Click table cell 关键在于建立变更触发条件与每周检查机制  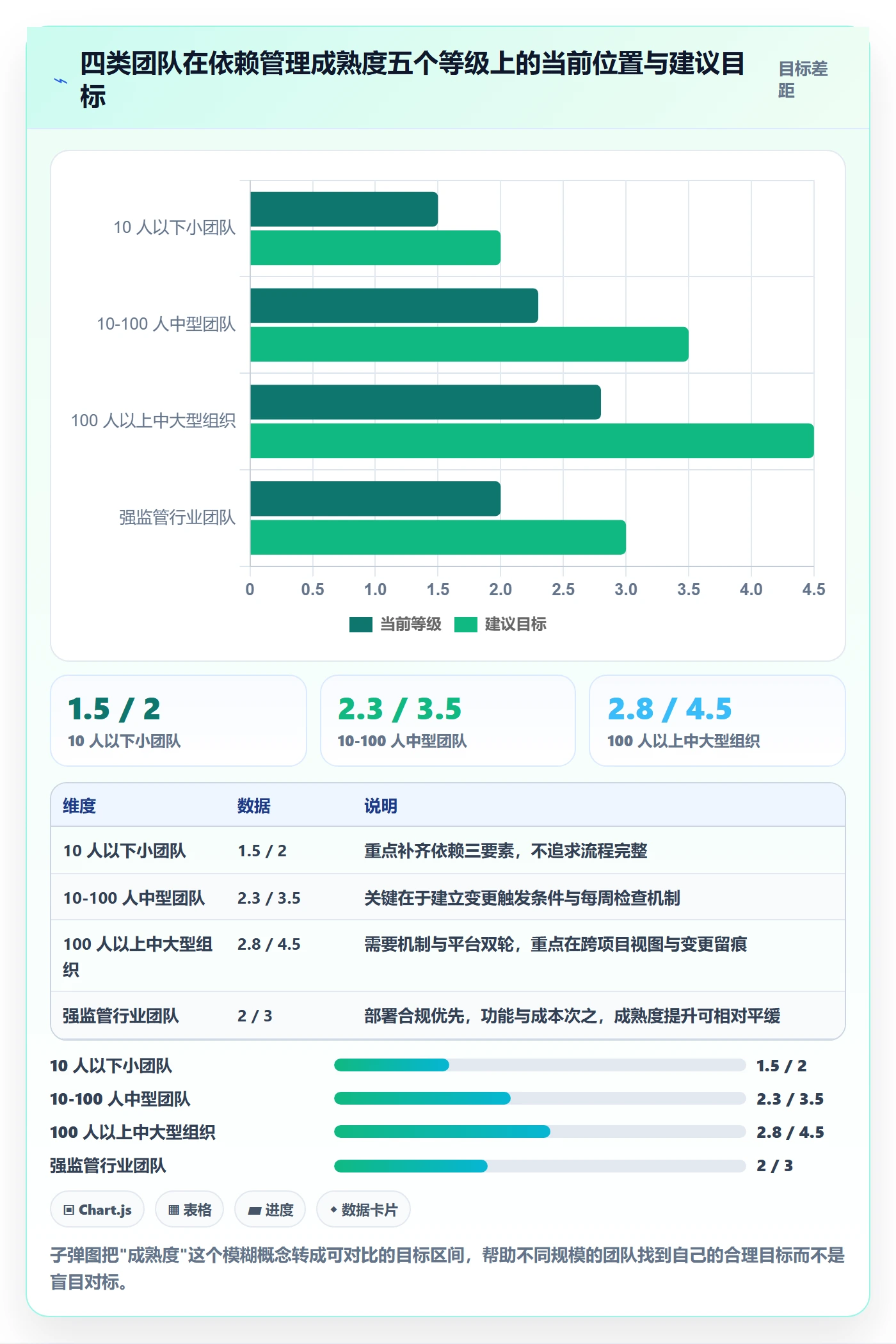click(x=522, y=898)
